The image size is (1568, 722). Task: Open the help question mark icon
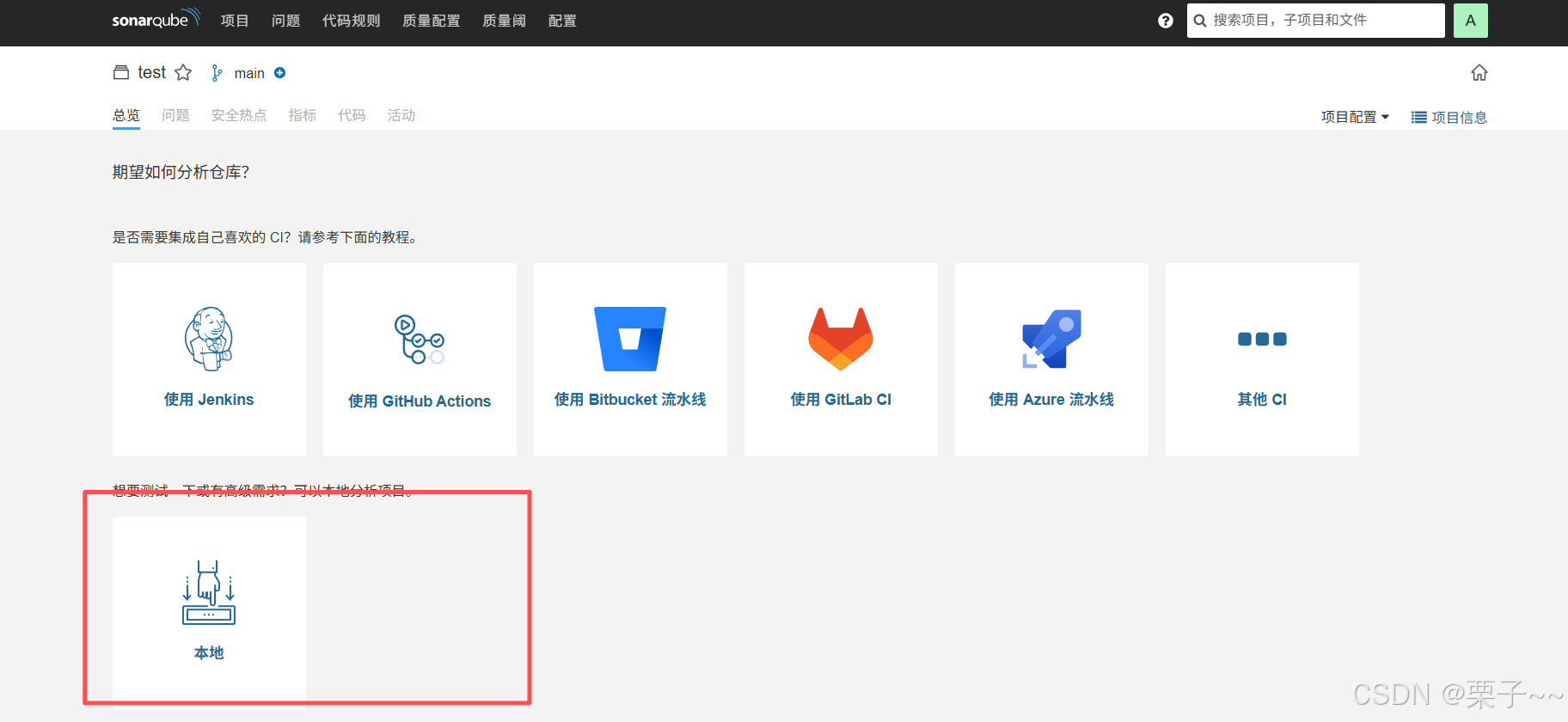coord(1165,21)
